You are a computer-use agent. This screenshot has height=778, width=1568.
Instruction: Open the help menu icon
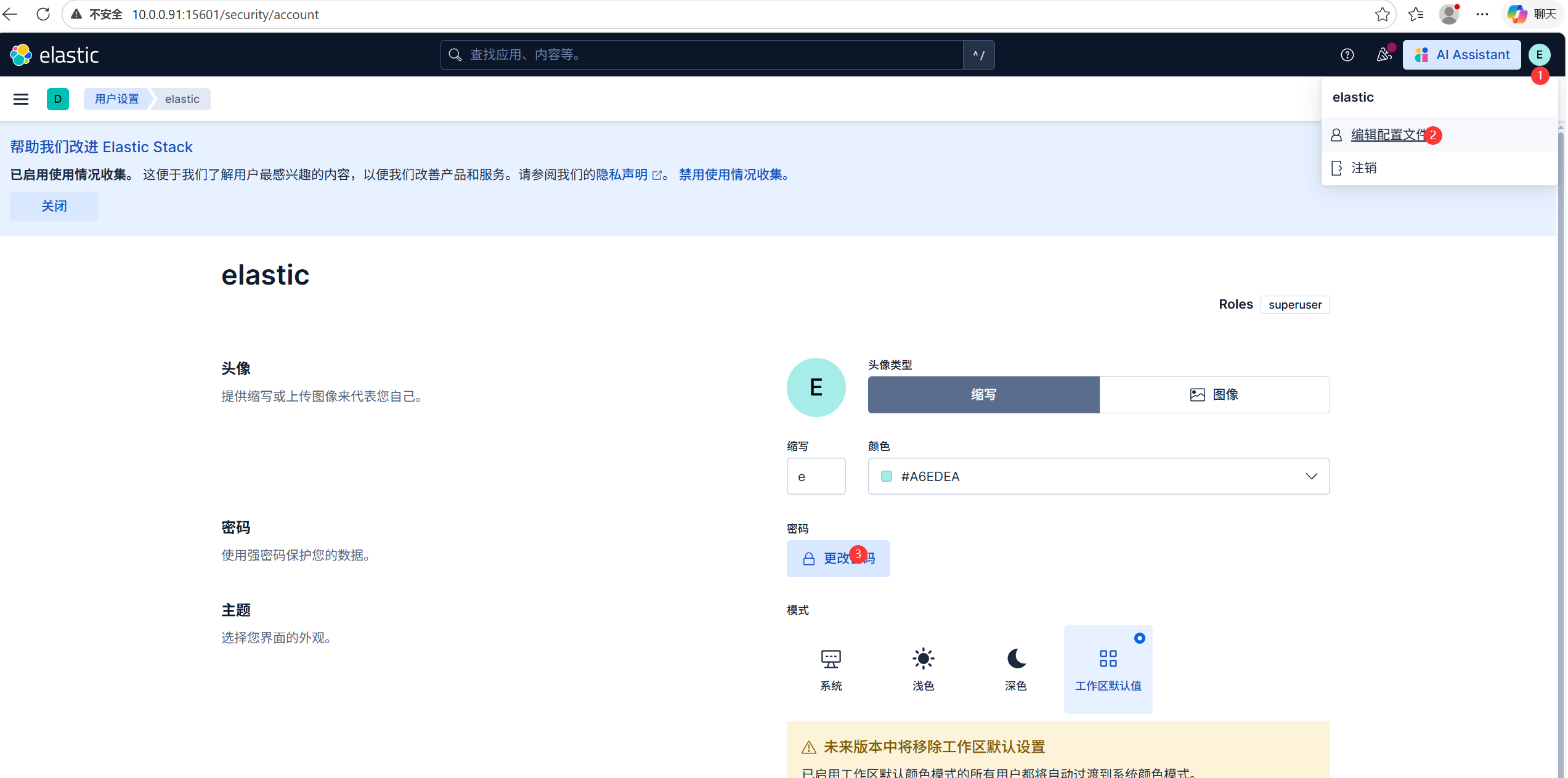coord(1347,55)
